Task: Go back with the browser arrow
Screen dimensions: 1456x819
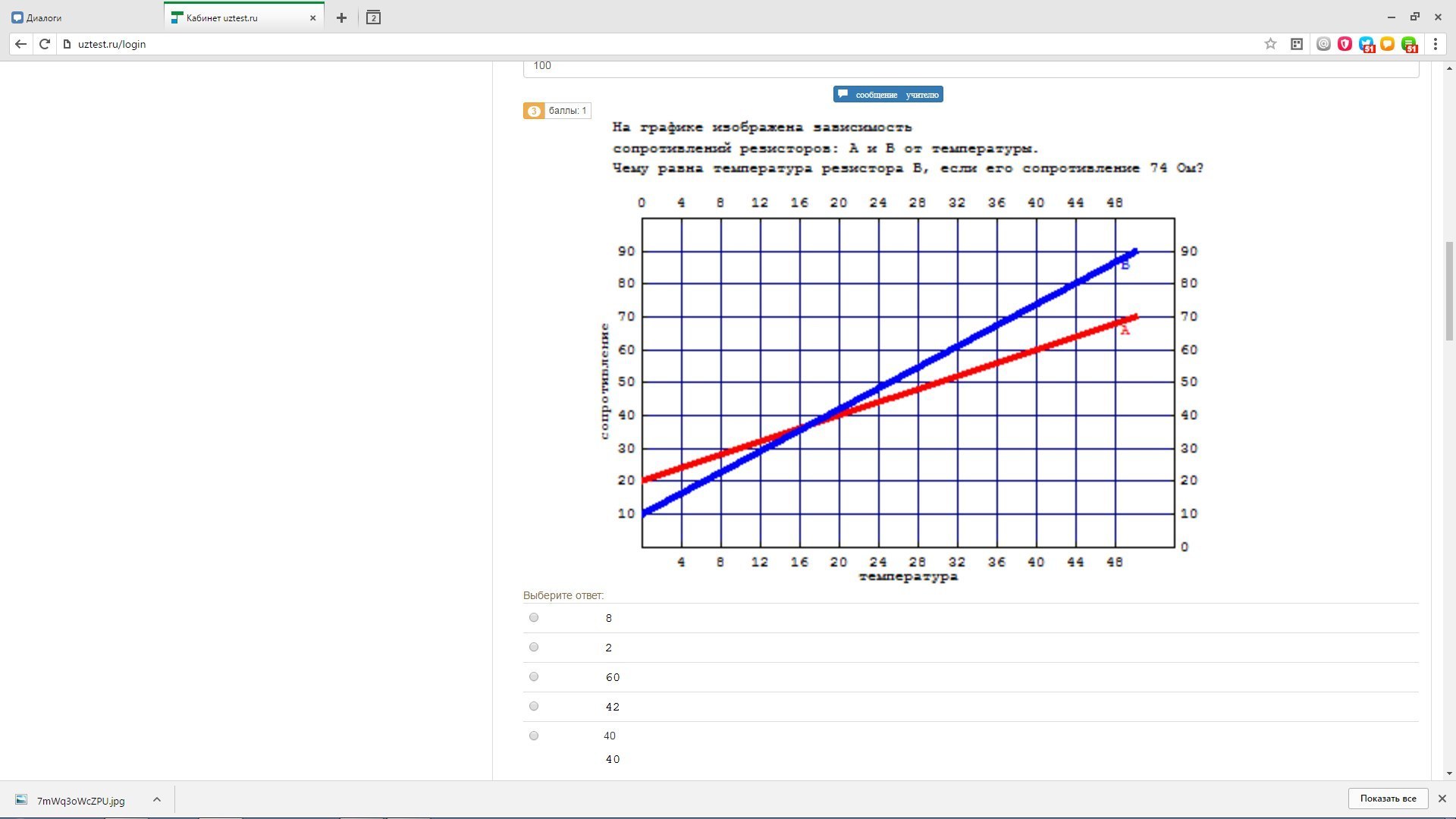Action: point(20,44)
